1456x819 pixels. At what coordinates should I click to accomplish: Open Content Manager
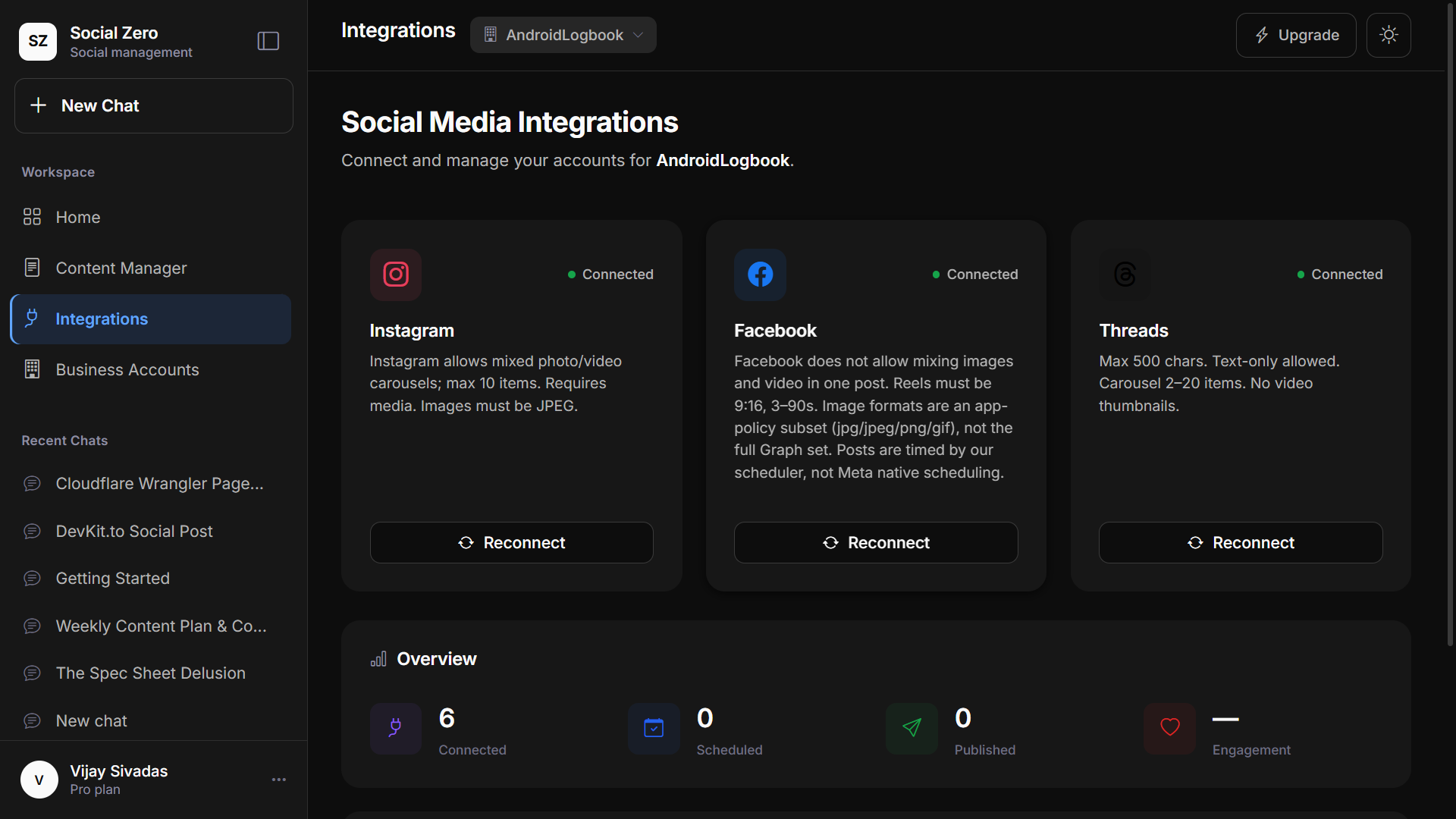click(x=151, y=268)
